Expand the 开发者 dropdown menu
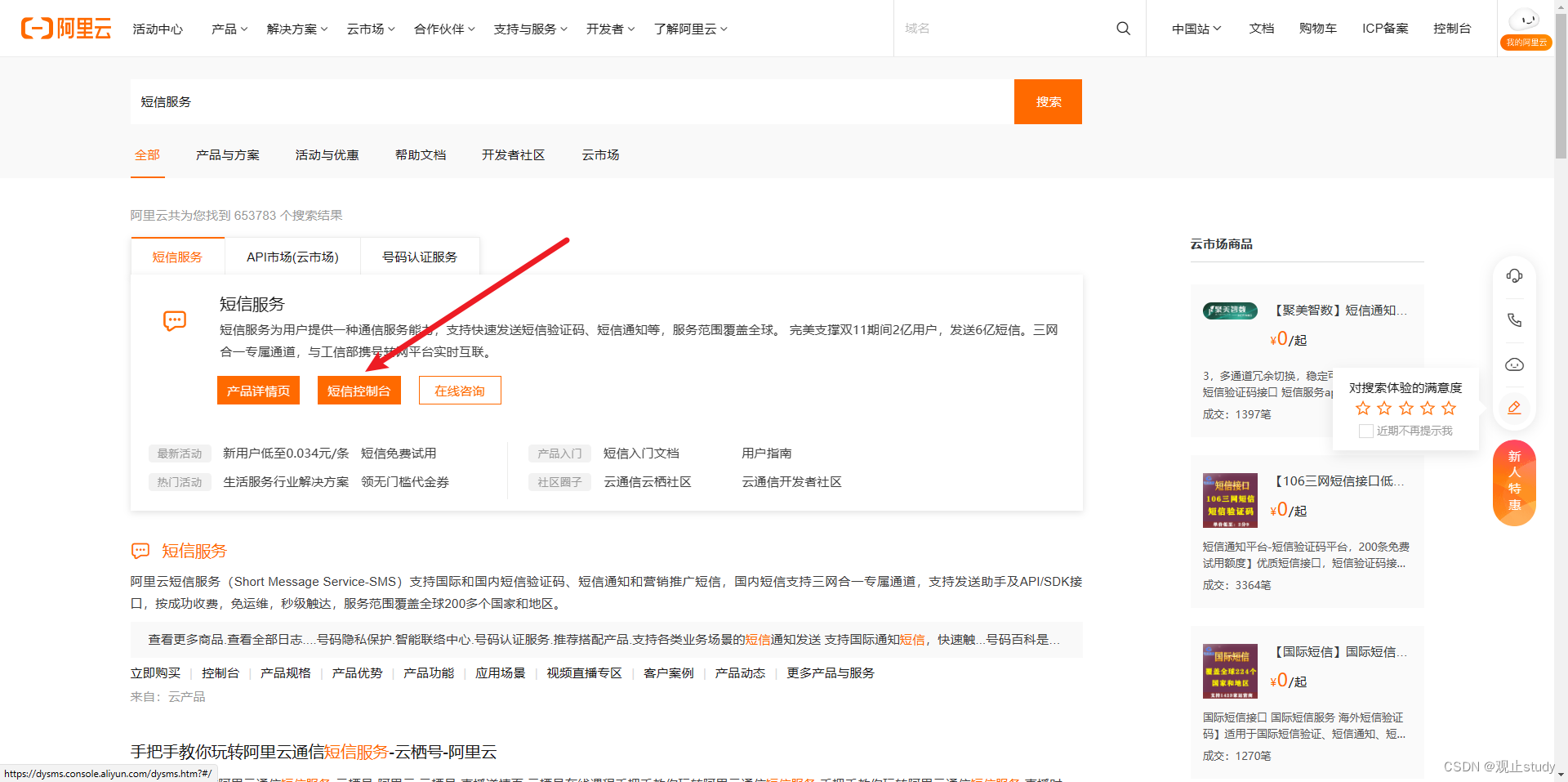 coord(610,29)
